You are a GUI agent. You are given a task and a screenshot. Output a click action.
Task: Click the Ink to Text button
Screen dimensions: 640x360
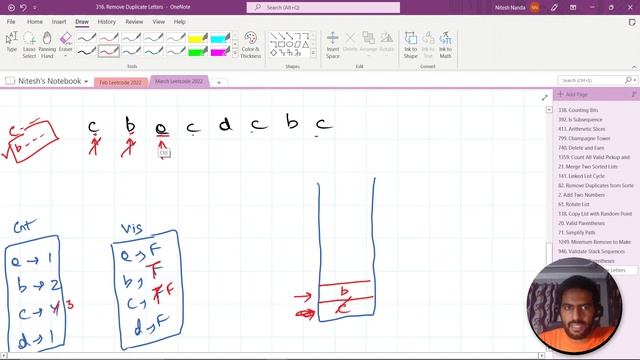(428, 45)
